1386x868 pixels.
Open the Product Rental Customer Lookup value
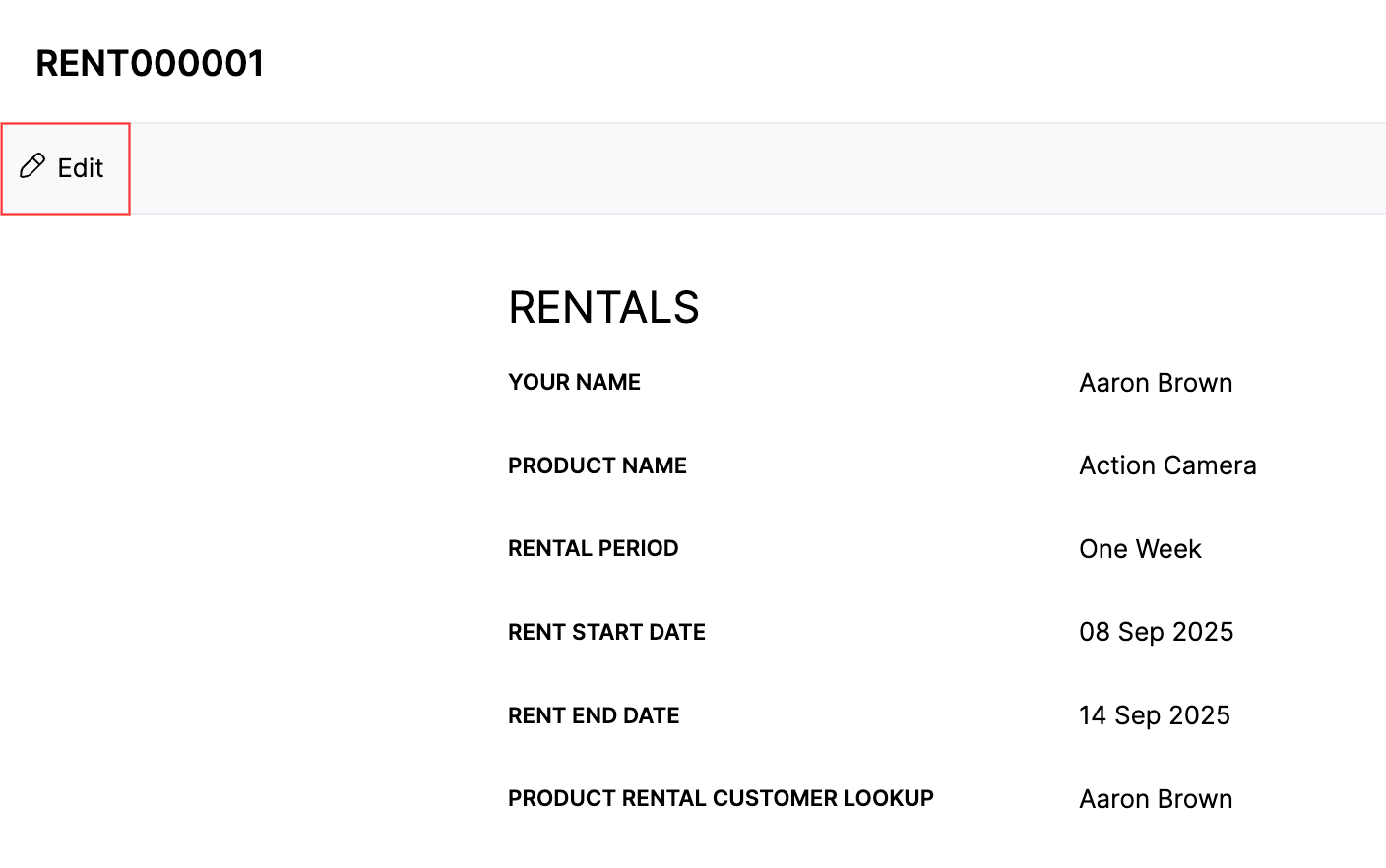1156,799
